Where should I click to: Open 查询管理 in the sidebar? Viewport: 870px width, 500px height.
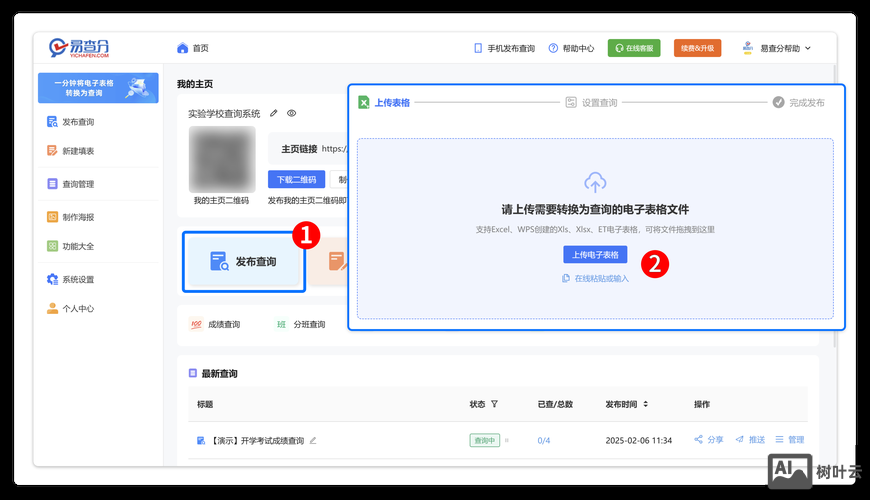71,184
